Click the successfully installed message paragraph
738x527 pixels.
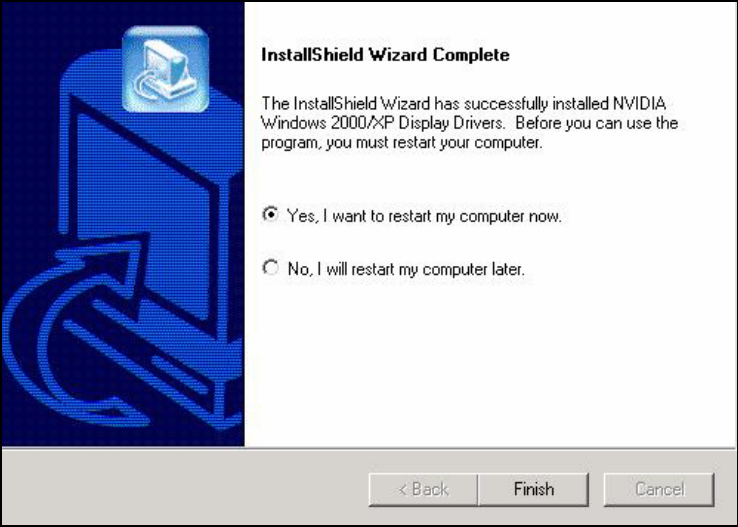pos(469,123)
